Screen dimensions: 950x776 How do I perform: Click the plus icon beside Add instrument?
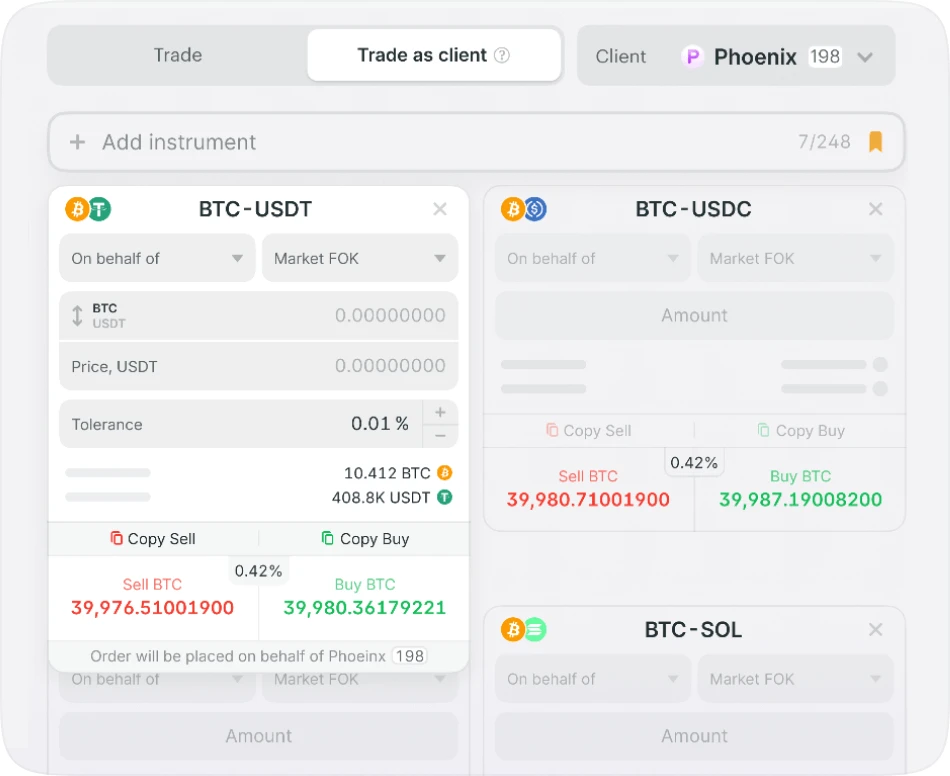[77, 142]
